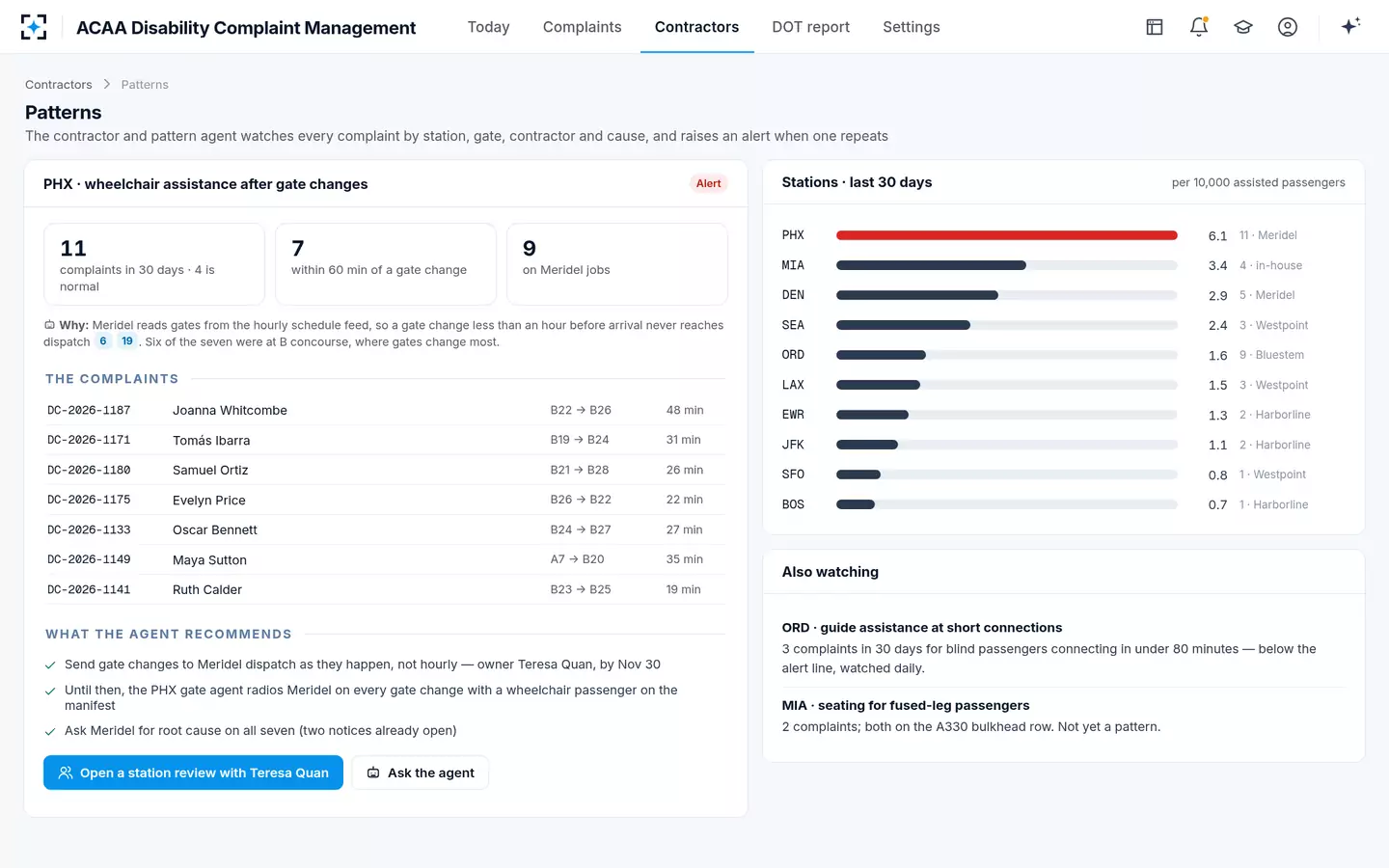
Task: Click the ACAA app logo icon
Action: tap(34, 27)
